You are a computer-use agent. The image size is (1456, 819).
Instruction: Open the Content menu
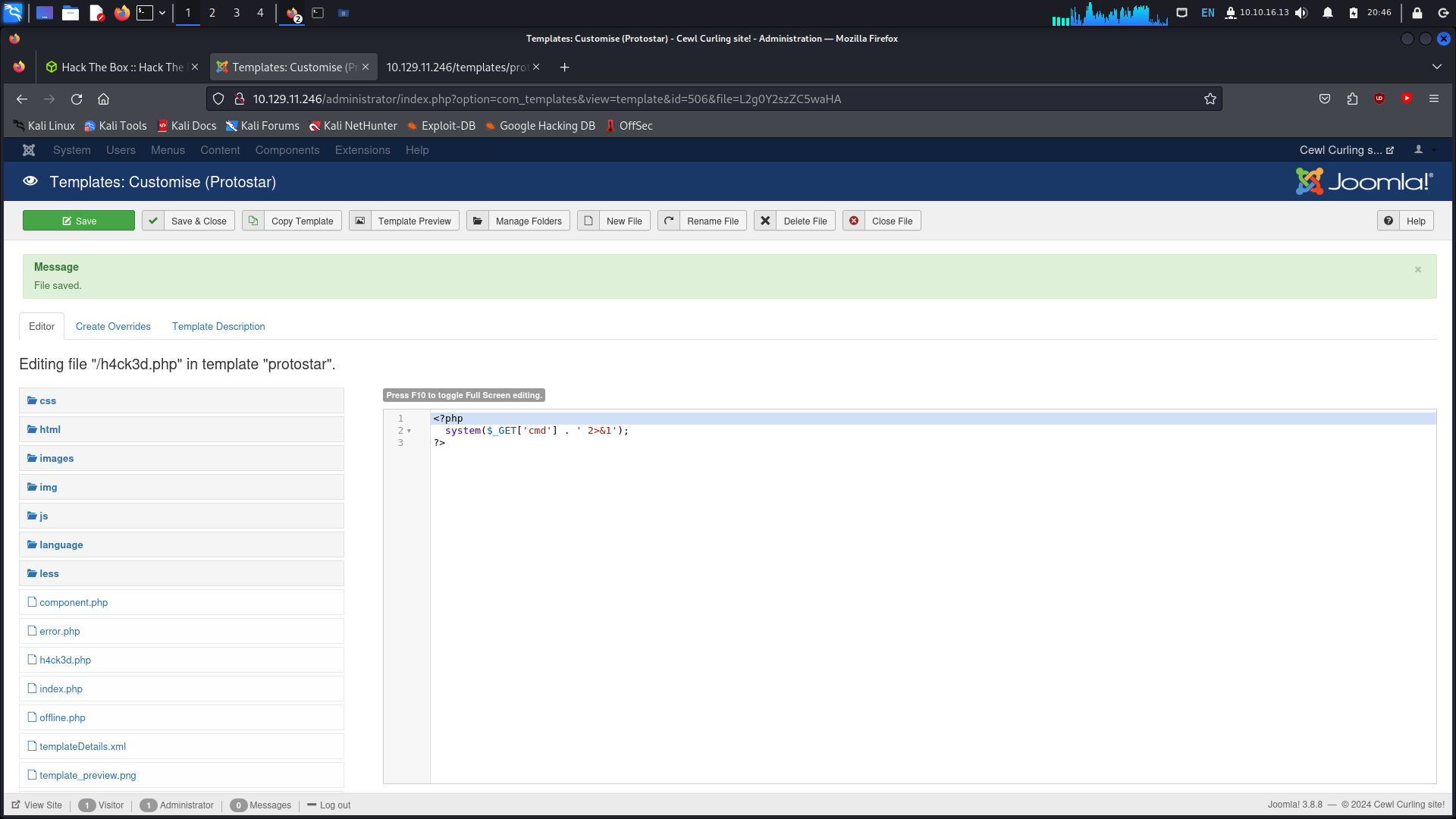(x=220, y=150)
